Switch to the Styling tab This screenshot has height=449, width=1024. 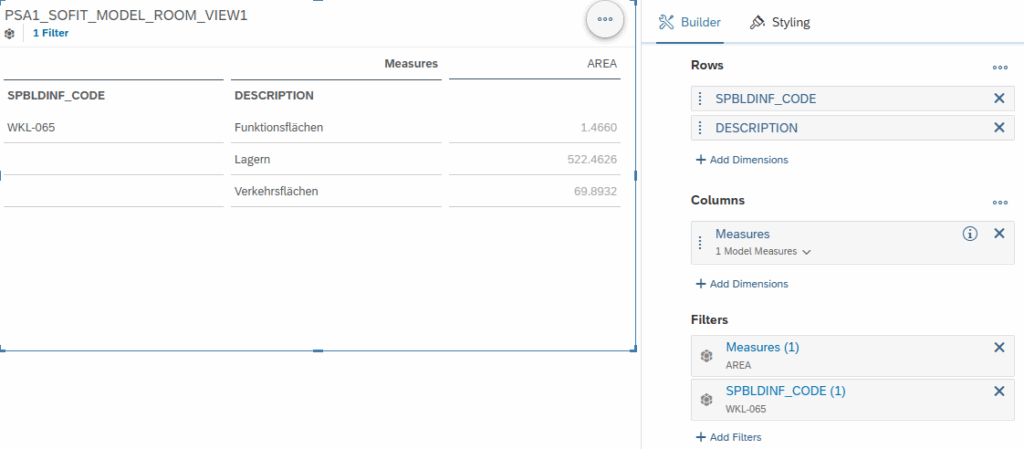(x=780, y=22)
